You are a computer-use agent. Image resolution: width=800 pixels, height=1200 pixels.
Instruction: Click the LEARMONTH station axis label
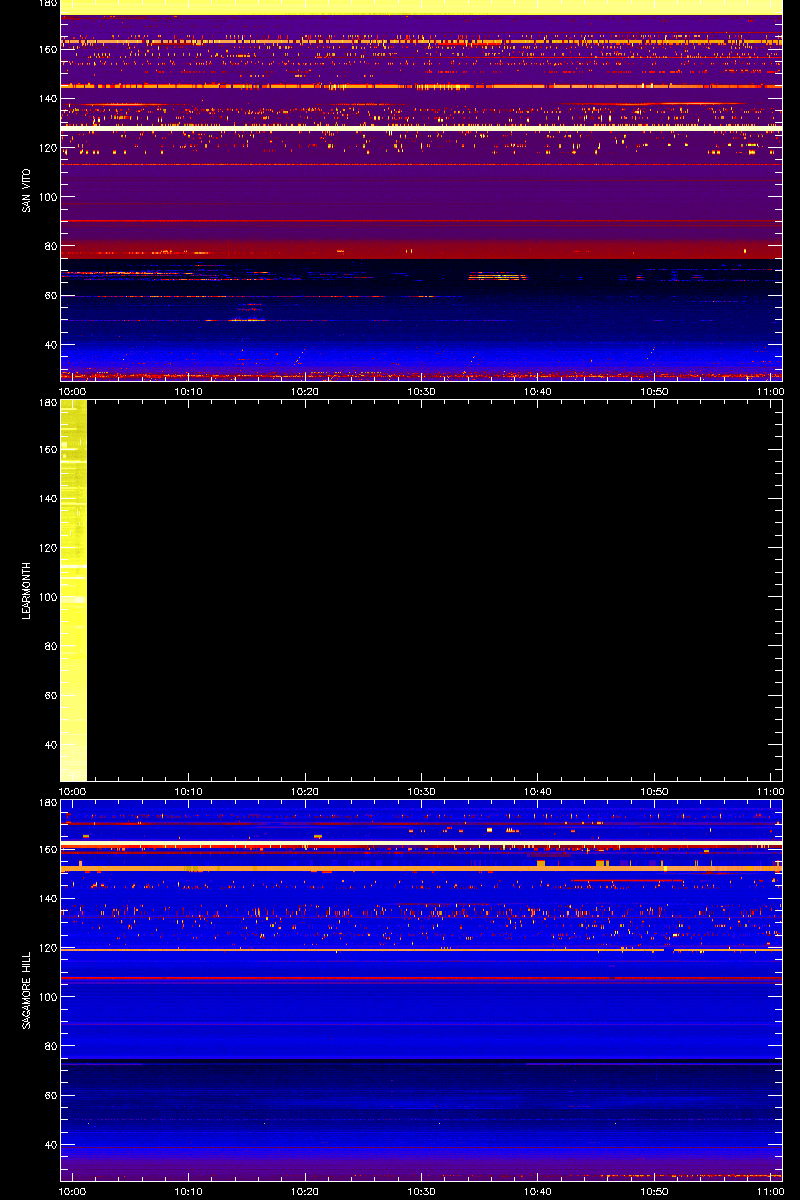click(26, 590)
